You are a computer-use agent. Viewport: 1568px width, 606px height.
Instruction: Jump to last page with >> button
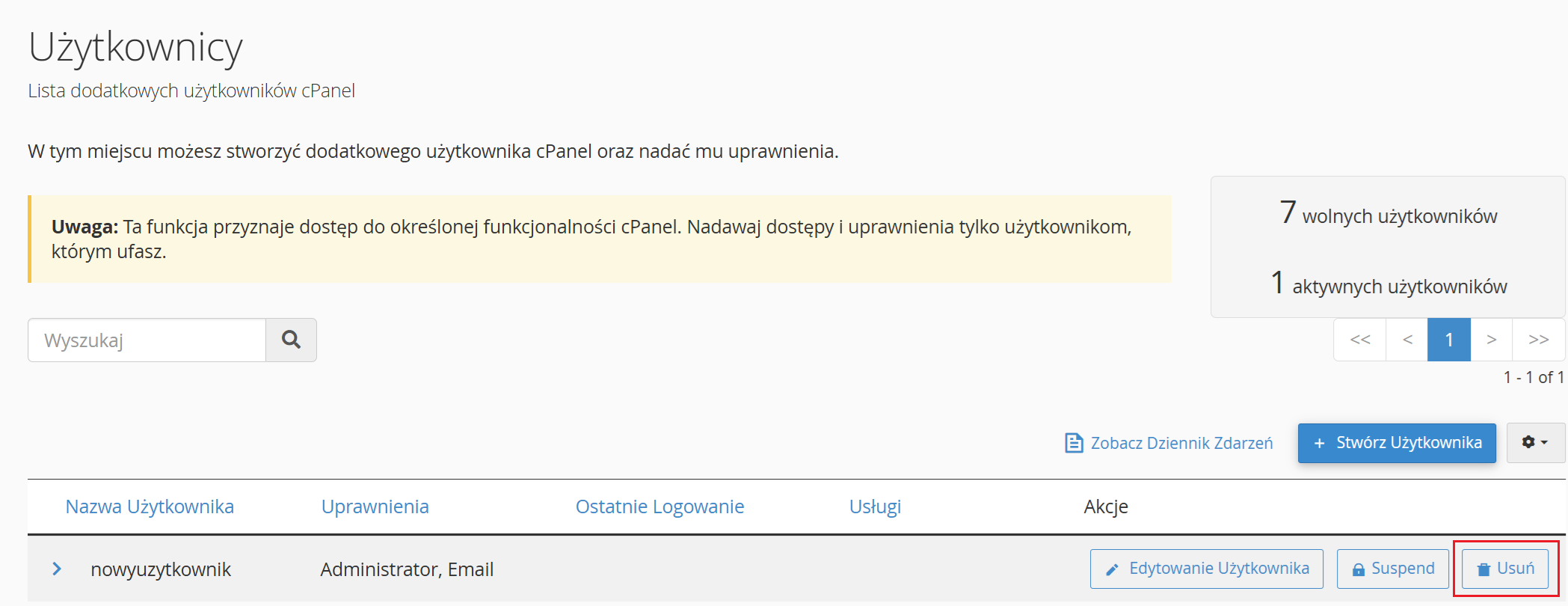pos(1538,340)
